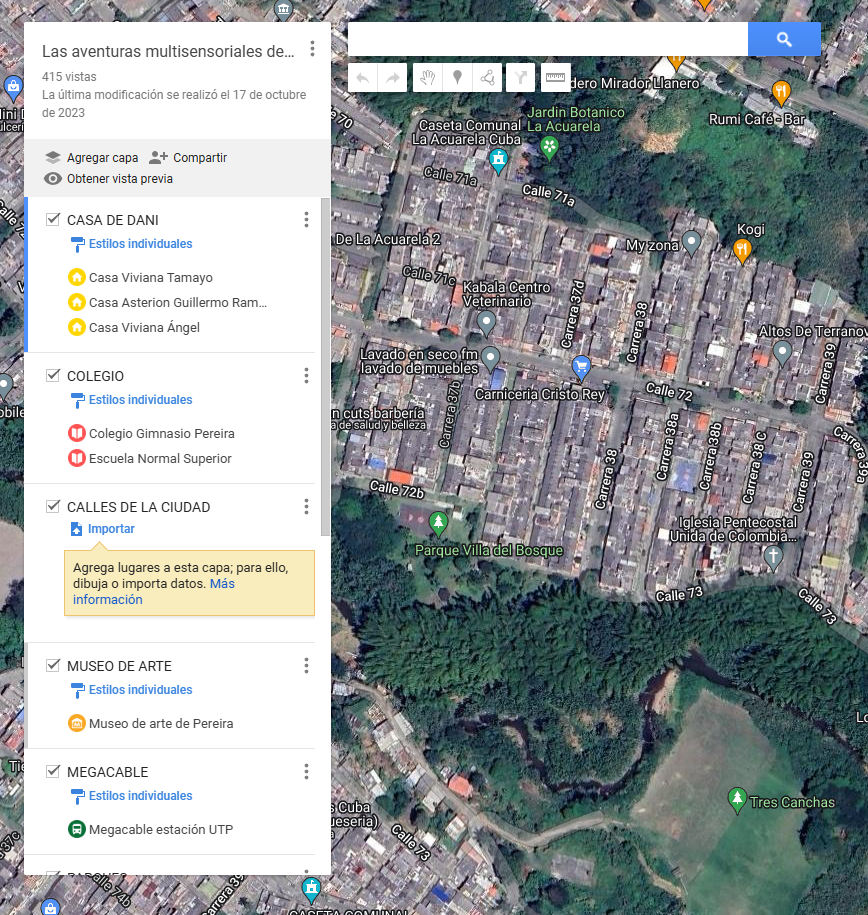Toggle MUSEO DE ARTE layer checkbox
The height and width of the screenshot is (915, 868).
pos(53,665)
